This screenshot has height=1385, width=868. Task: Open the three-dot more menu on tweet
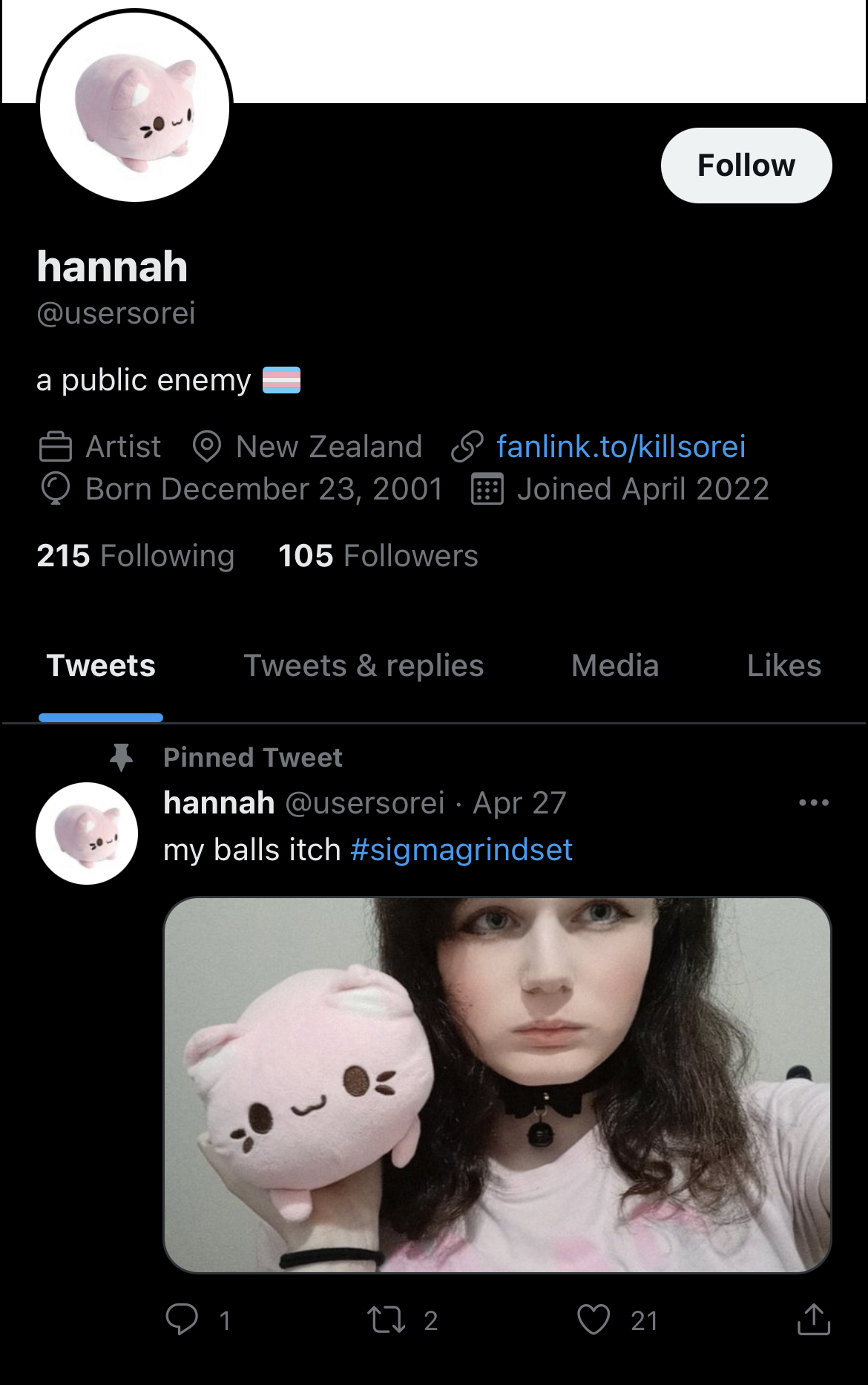coord(814,802)
